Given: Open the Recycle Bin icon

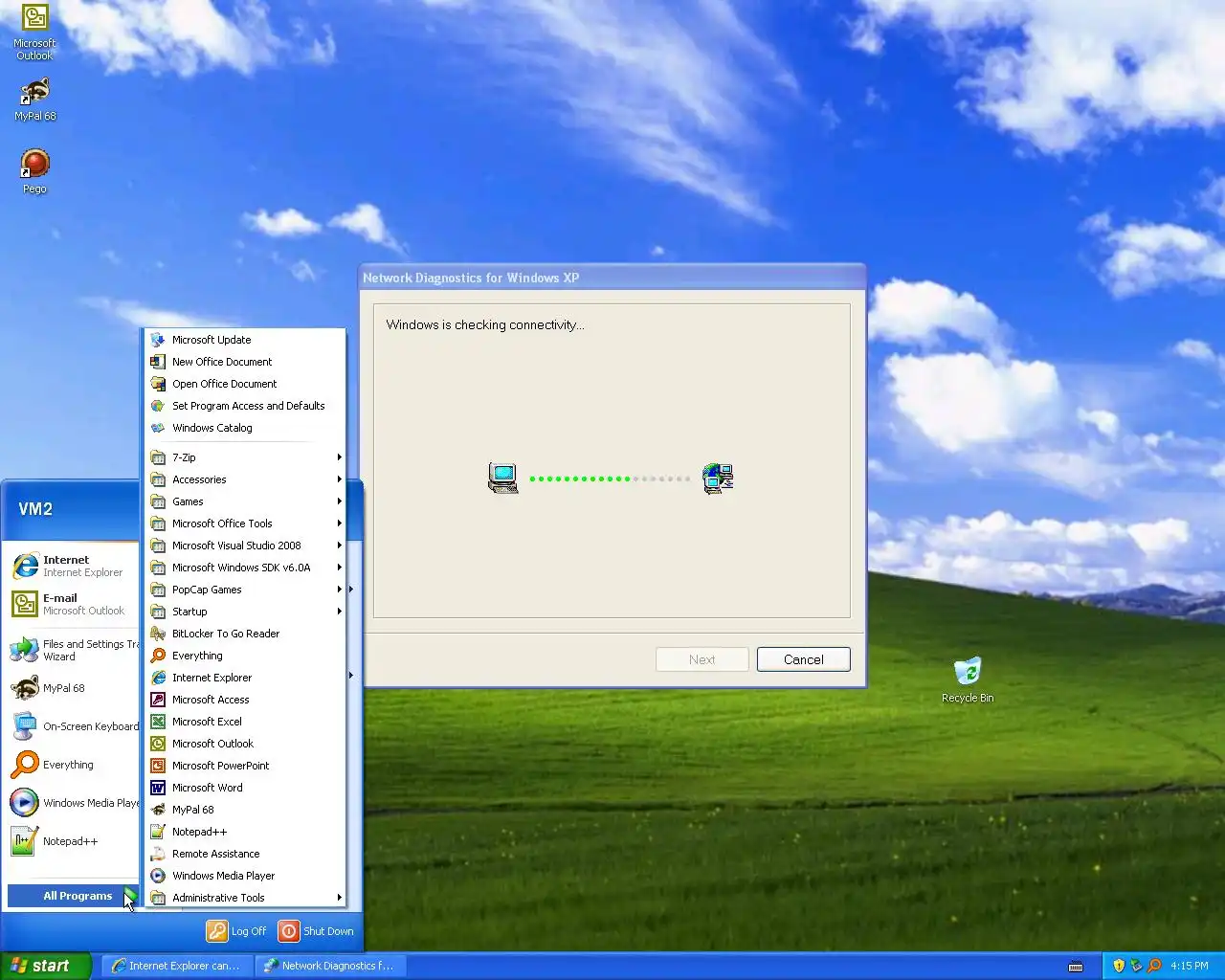Looking at the screenshot, I should [x=968, y=679].
